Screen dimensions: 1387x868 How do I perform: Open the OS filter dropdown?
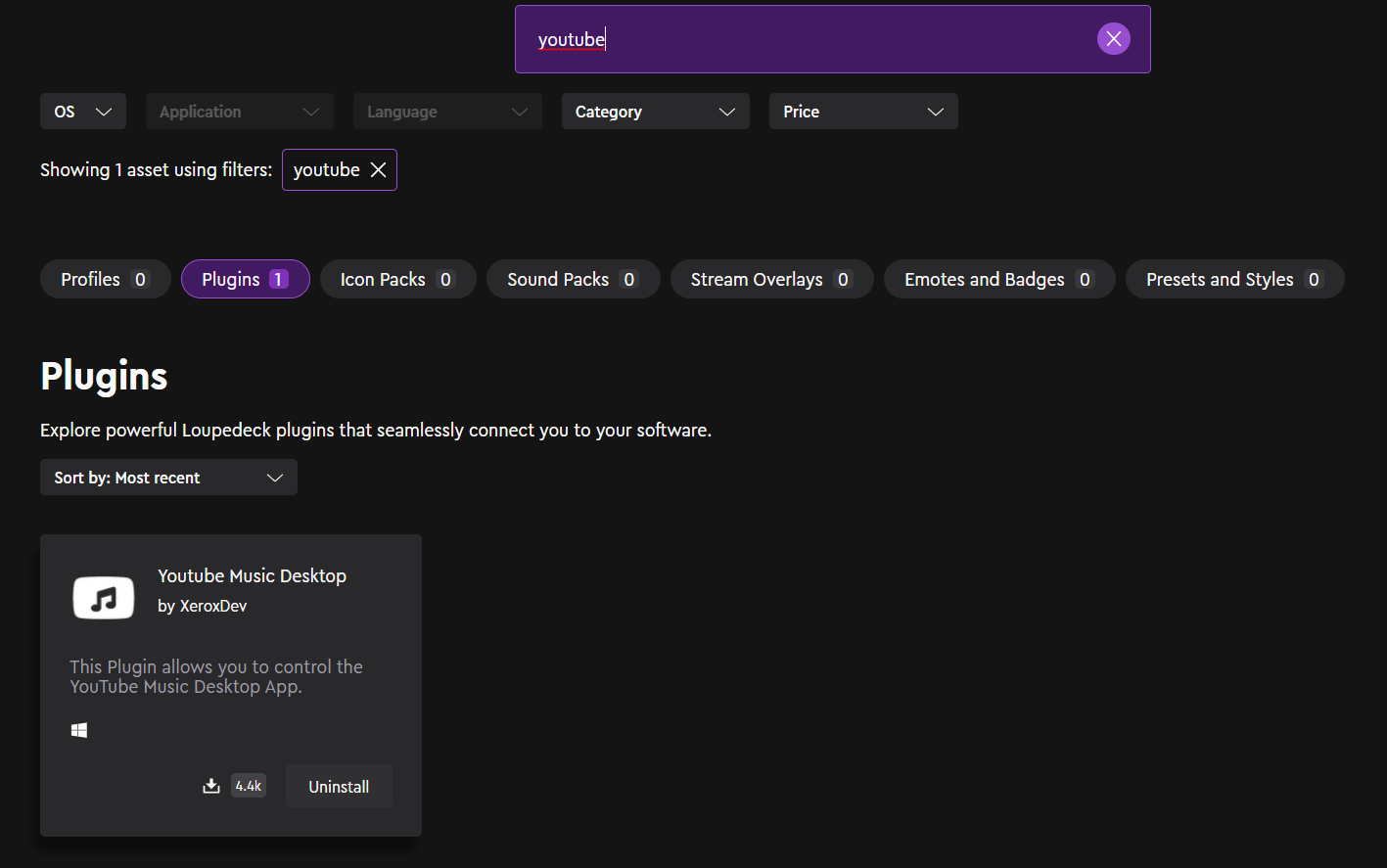(83, 112)
